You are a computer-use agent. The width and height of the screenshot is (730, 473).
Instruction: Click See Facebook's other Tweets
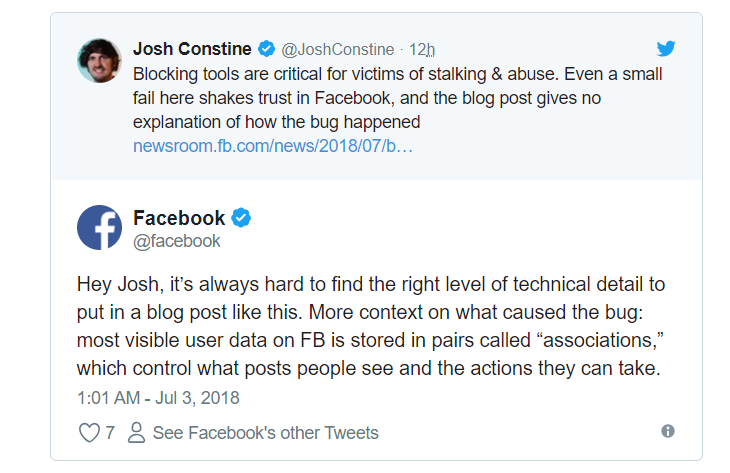[265, 432]
